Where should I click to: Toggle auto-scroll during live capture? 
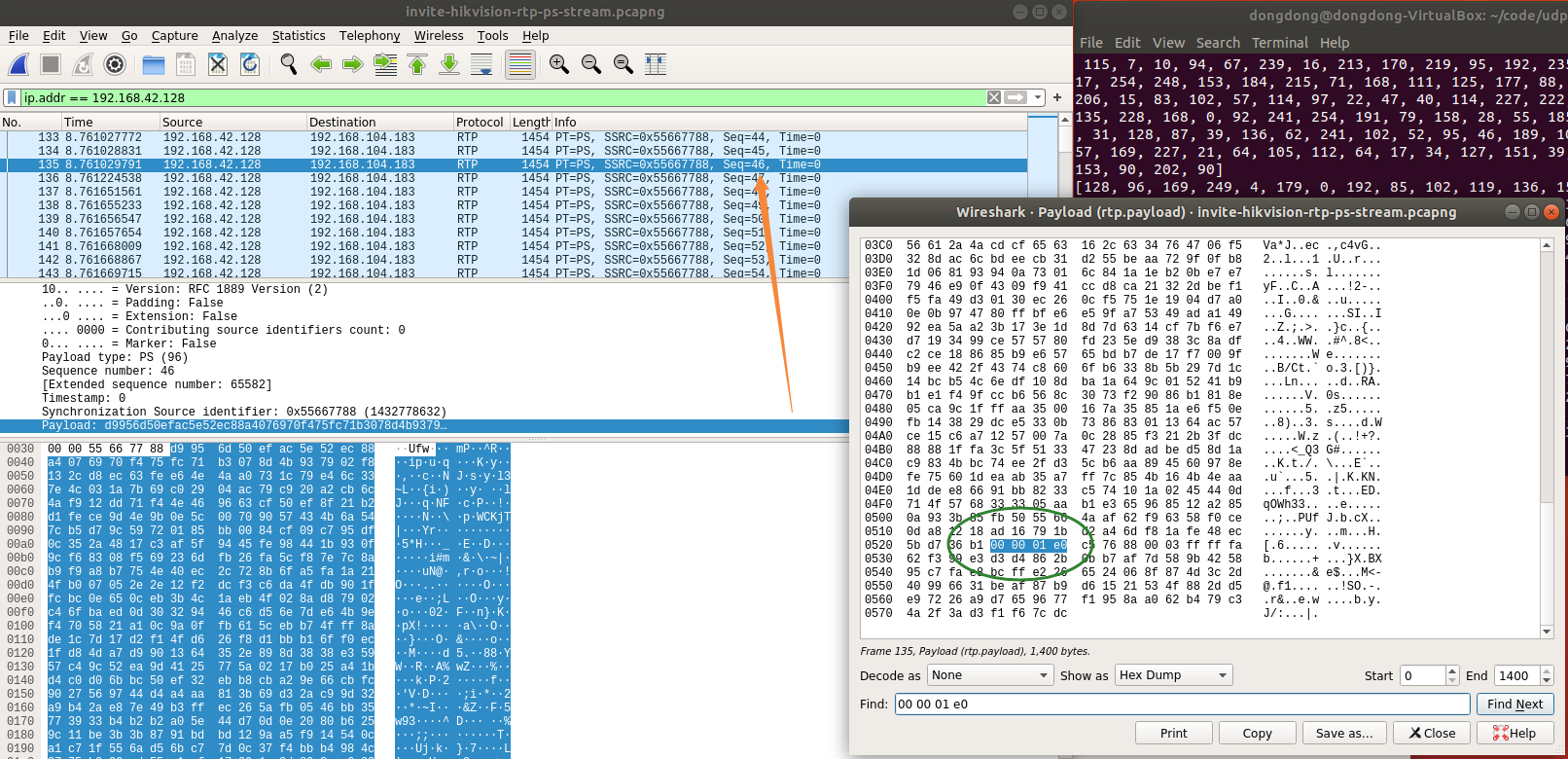click(481, 64)
